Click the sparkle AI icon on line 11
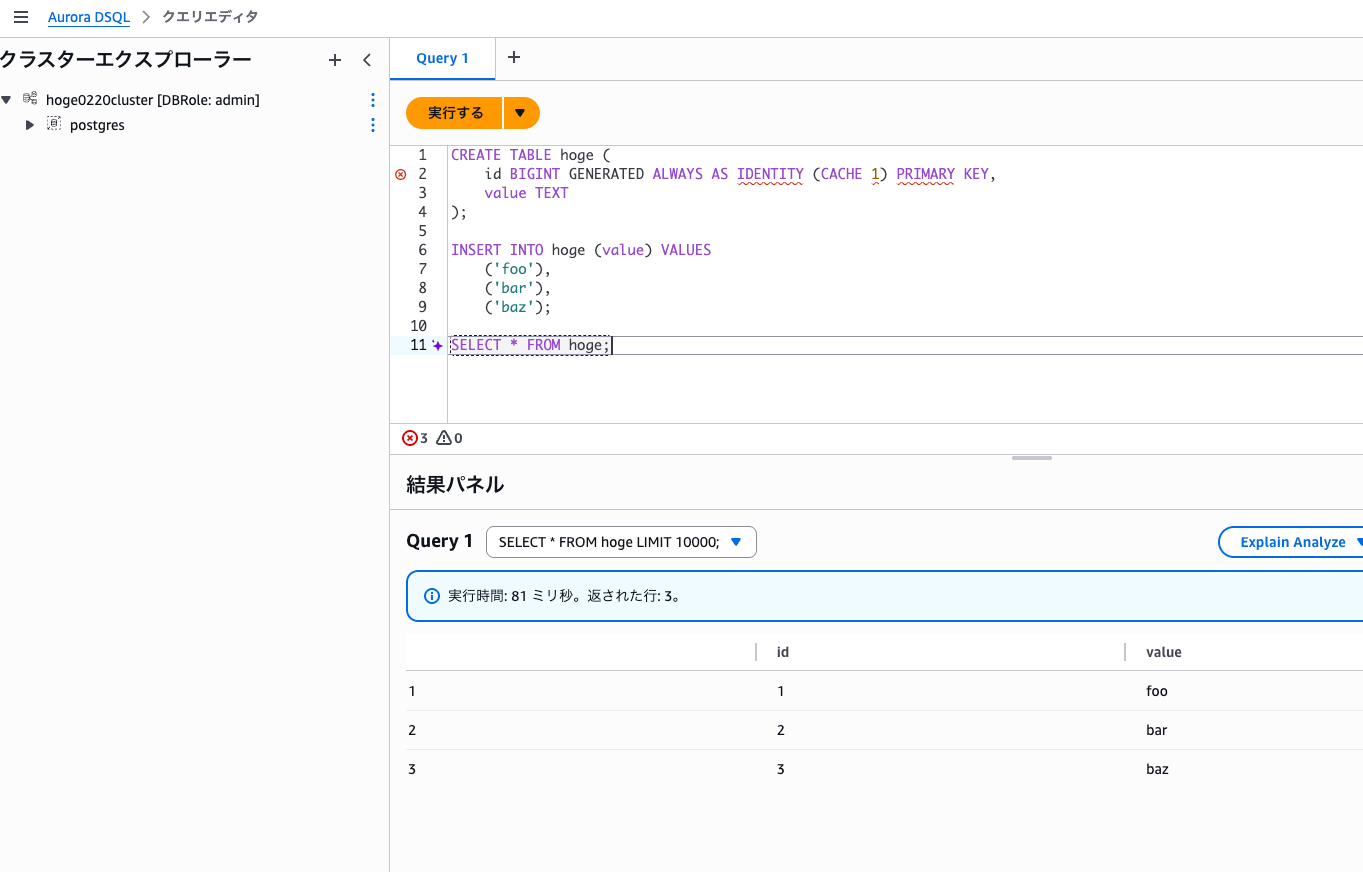 pyautogui.click(x=437, y=346)
